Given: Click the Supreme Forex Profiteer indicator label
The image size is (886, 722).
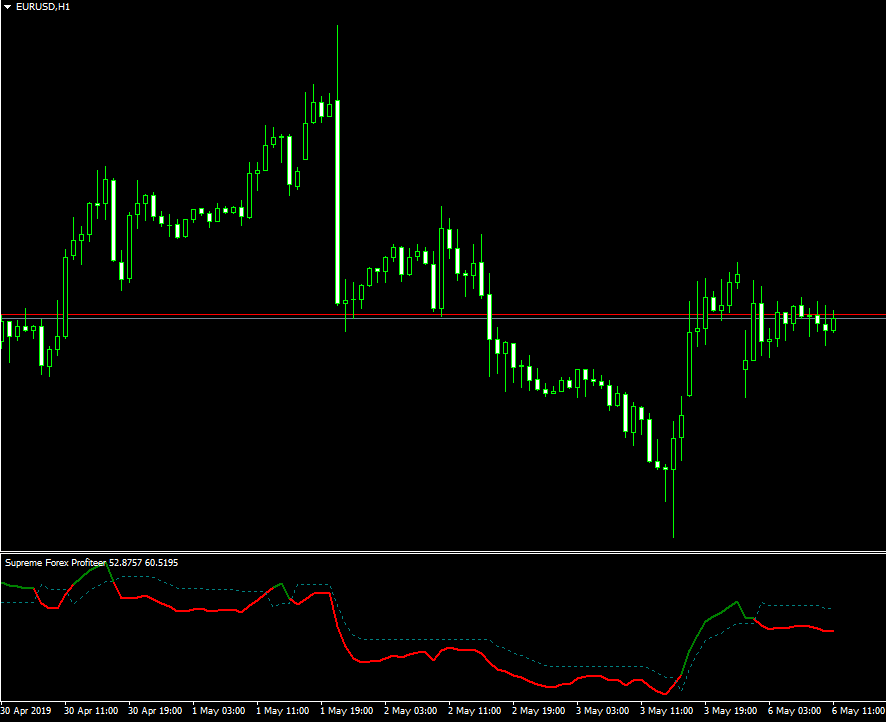Looking at the screenshot, I should (56, 563).
